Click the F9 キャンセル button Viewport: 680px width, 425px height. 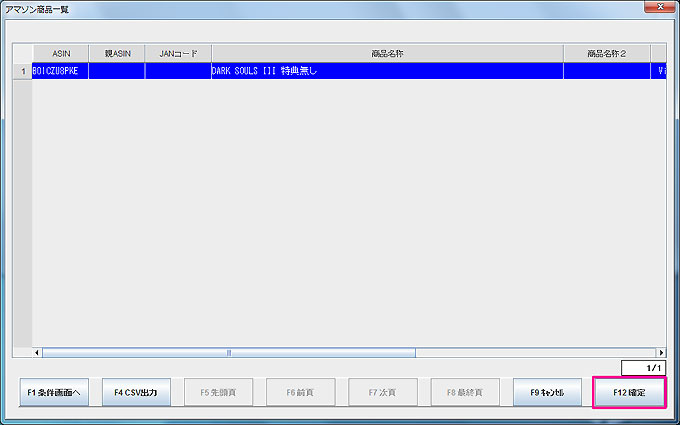pyautogui.click(x=547, y=392)
